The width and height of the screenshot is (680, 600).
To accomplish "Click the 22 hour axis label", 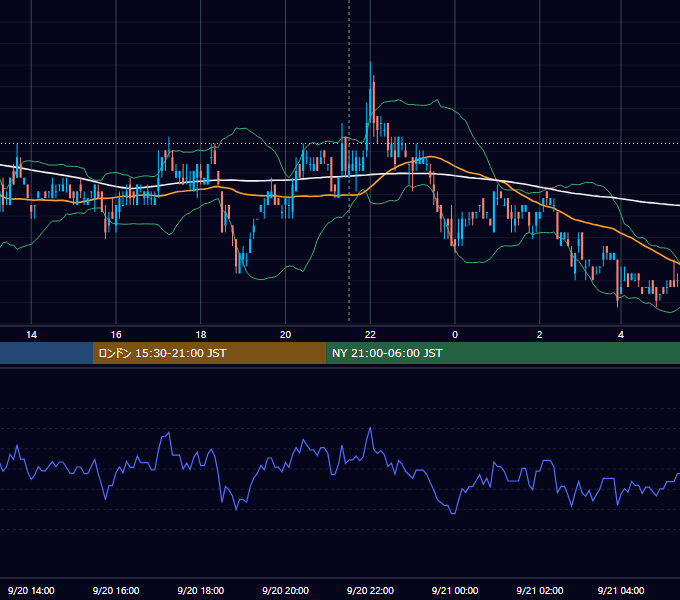I will (370, 335).
